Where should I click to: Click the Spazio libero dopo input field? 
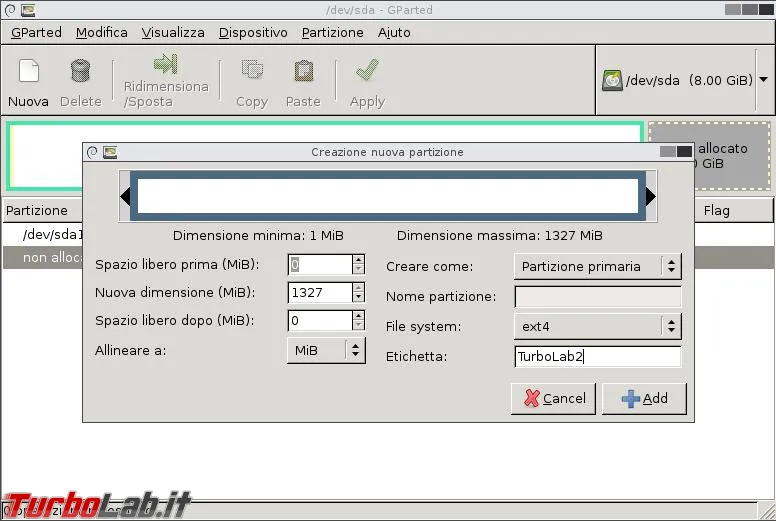(320, 321)
